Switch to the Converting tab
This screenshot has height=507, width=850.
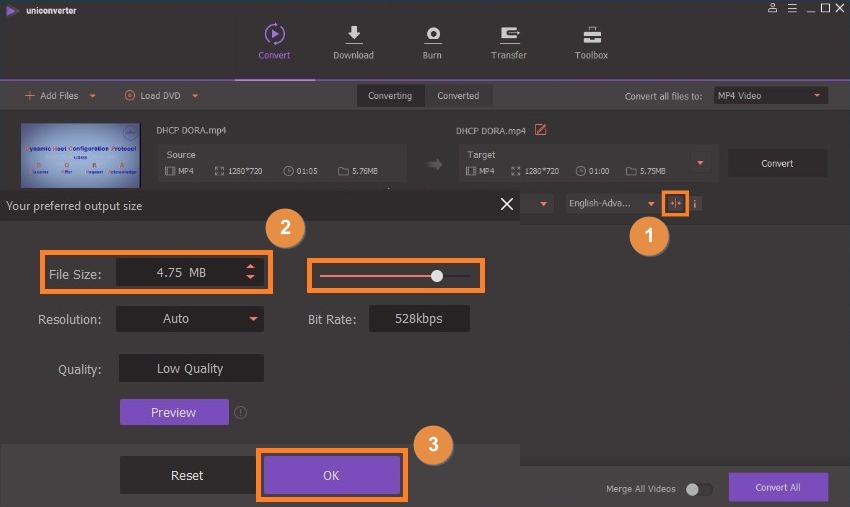coord(390,96)
